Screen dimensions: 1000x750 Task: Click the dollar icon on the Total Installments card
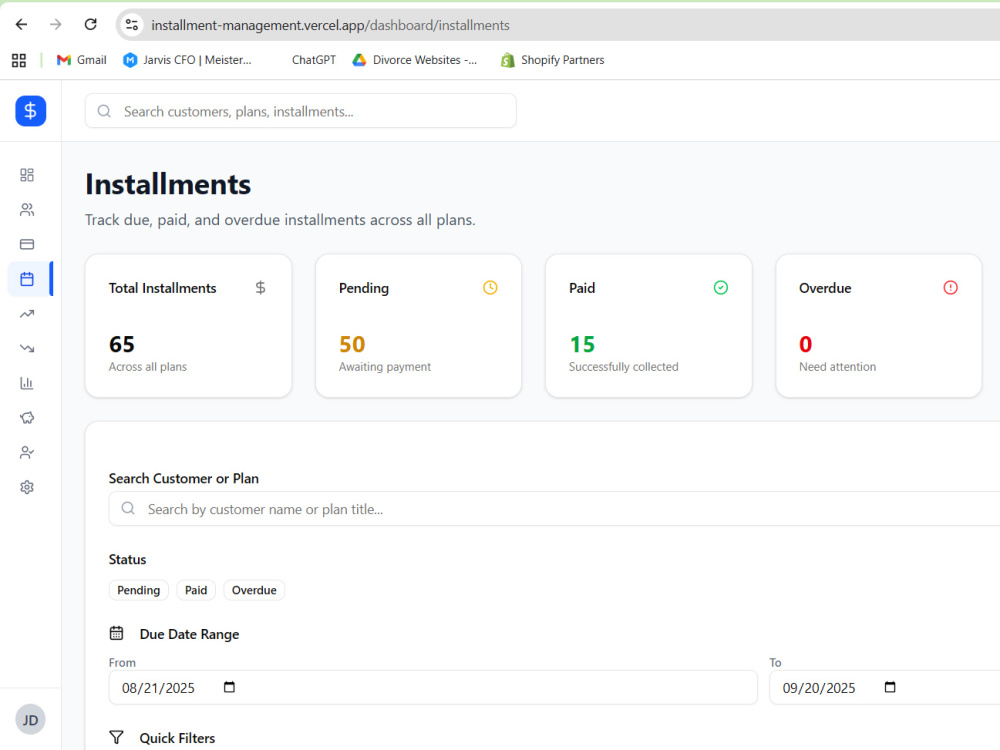260,288
